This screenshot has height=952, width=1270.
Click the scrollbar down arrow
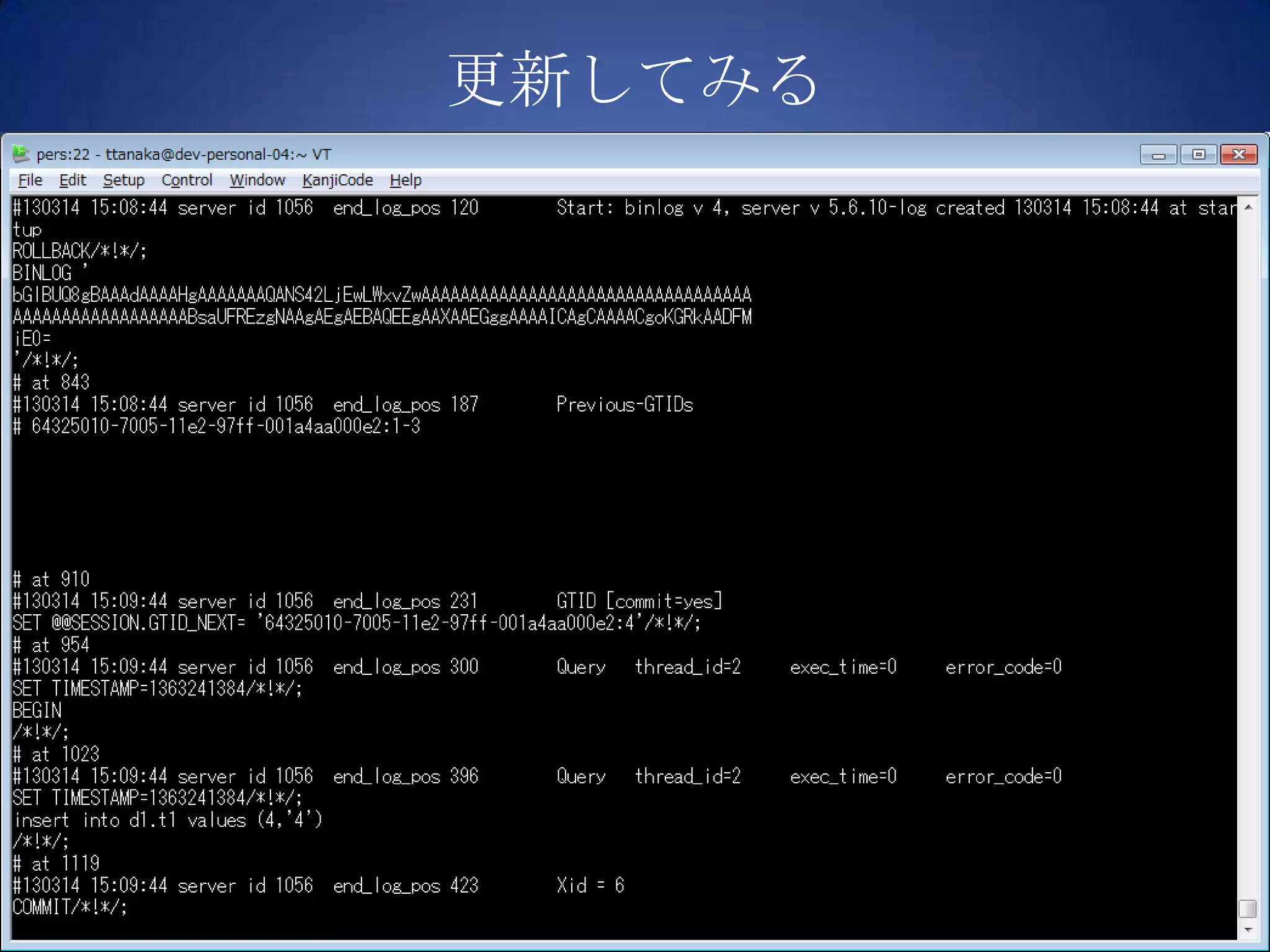(x=1248, y=930)
